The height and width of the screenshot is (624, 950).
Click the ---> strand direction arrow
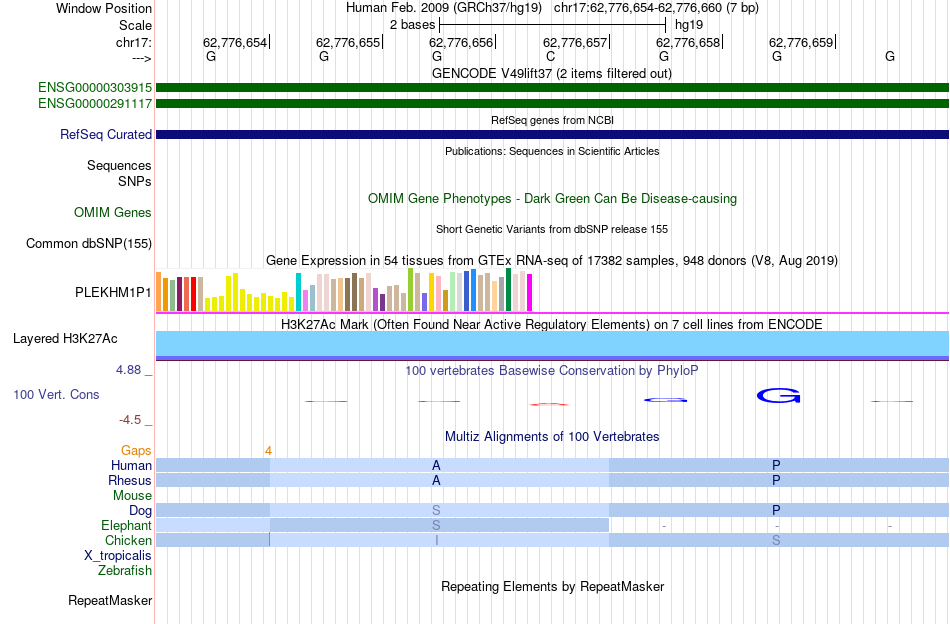pyautogui.click(x=141, y=58)
